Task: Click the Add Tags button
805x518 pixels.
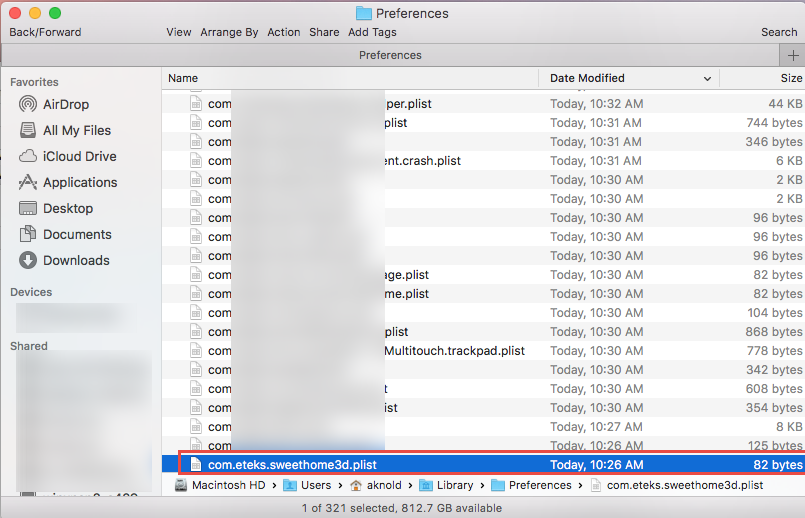Action: pos(372,32)
